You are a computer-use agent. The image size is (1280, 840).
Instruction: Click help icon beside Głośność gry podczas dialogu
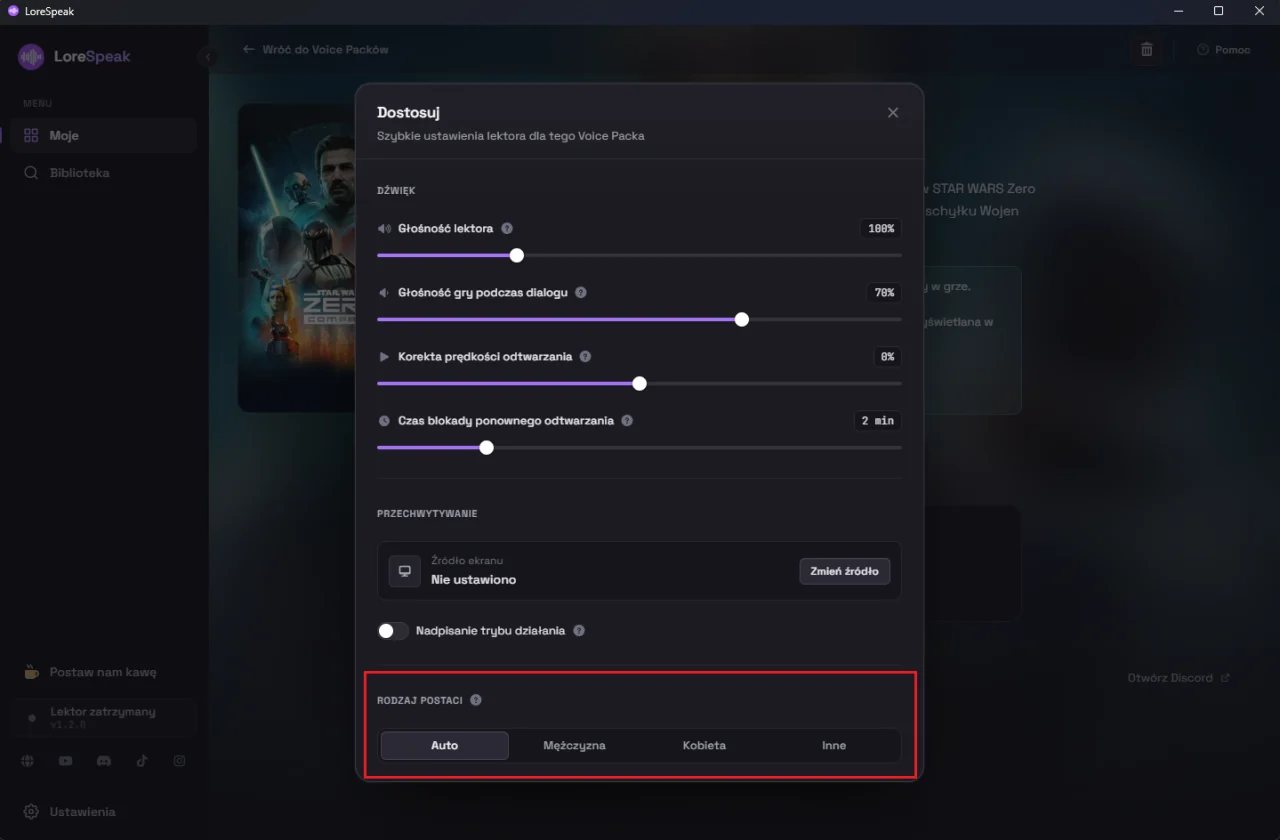tap(581, 293)
